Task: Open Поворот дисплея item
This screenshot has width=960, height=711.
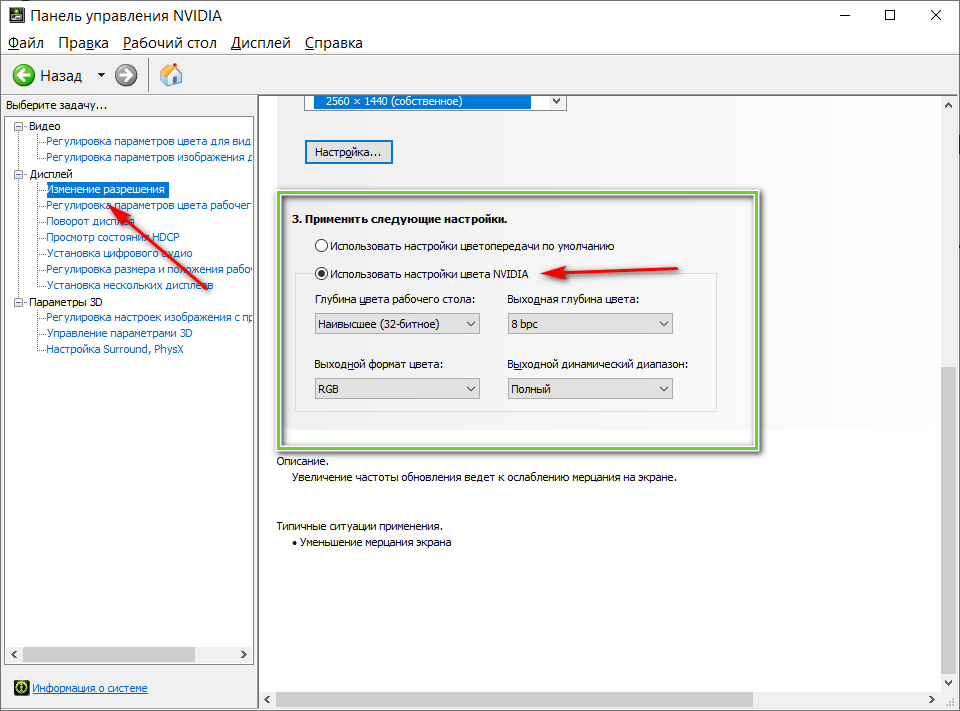Action: click(90, 221)
